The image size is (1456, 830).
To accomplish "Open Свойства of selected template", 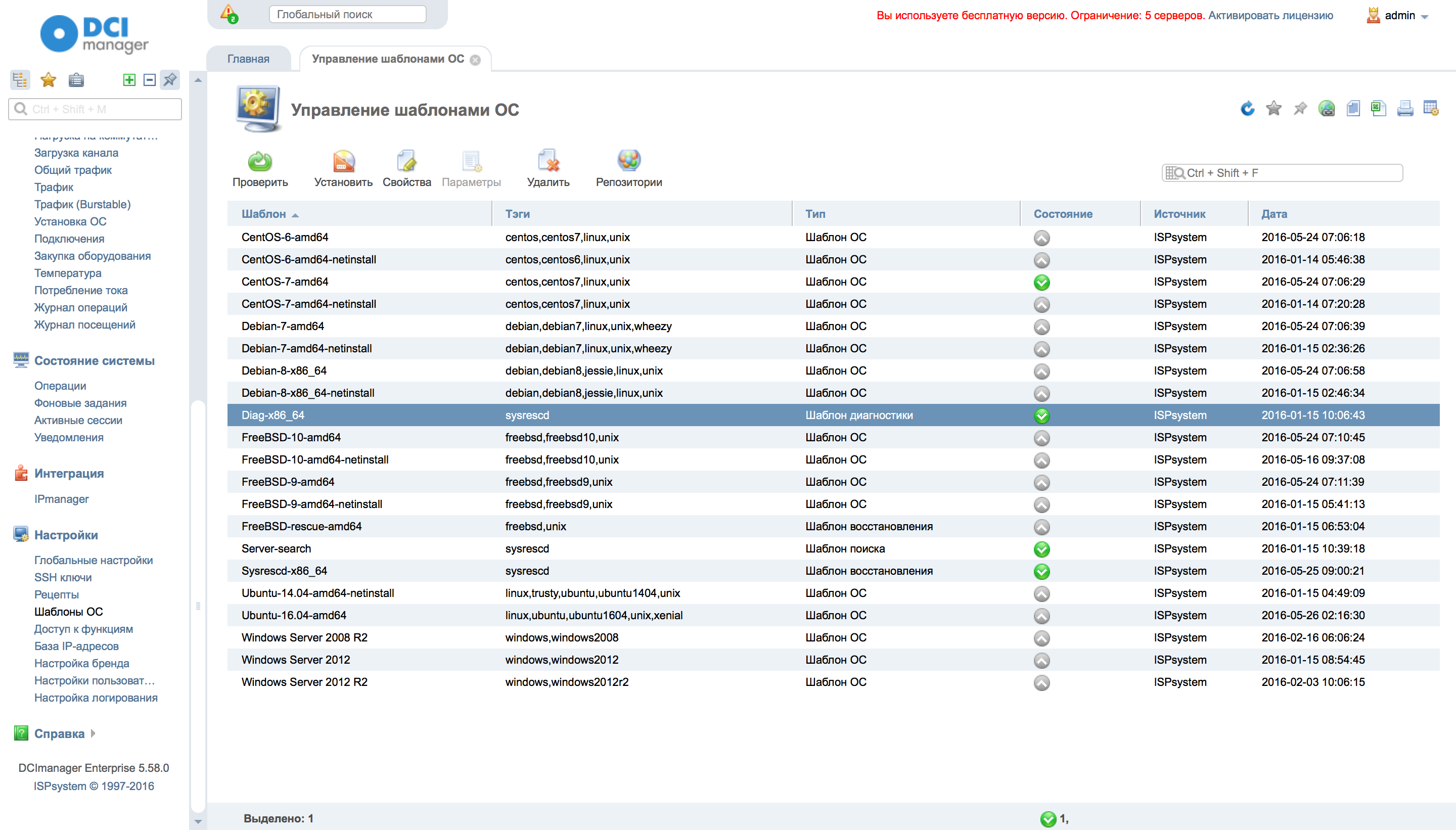I will (x=406, y=162).
